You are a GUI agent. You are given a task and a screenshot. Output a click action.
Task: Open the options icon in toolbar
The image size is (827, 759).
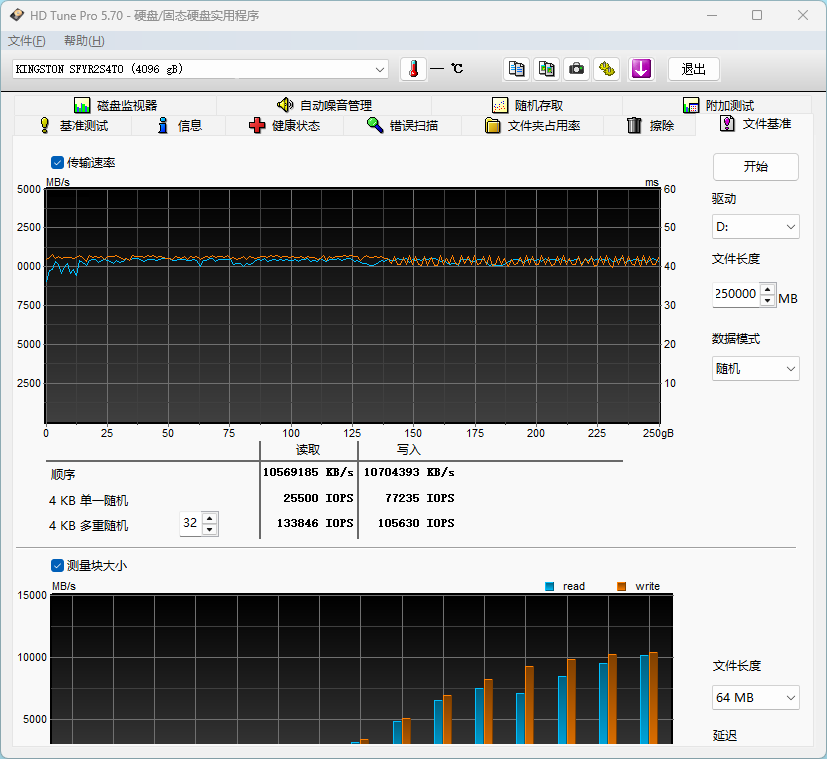pyautogui.click(x=606, y=69)
